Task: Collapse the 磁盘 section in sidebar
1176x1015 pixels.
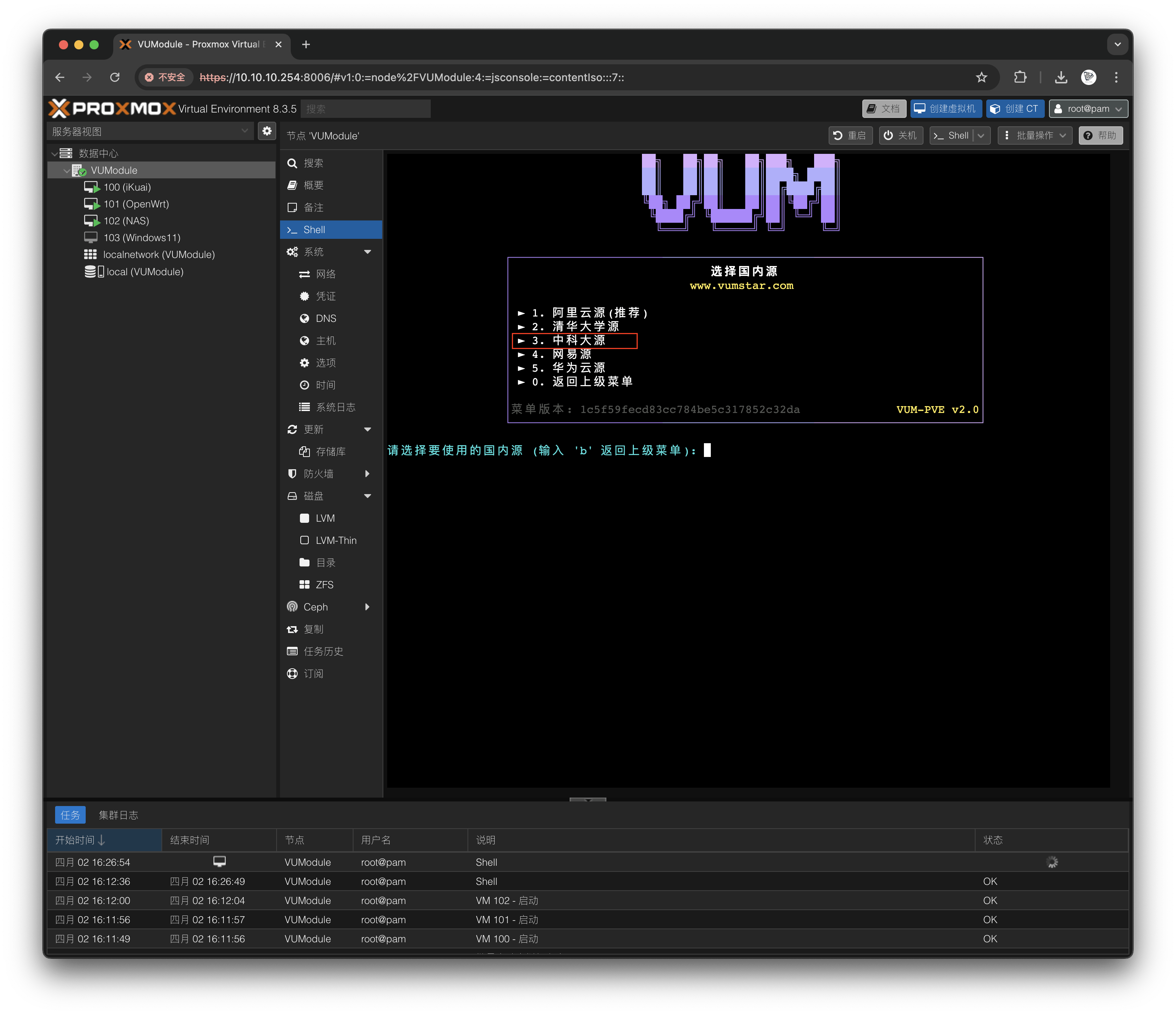Action: pyautogui.click(x=368, y=496)
